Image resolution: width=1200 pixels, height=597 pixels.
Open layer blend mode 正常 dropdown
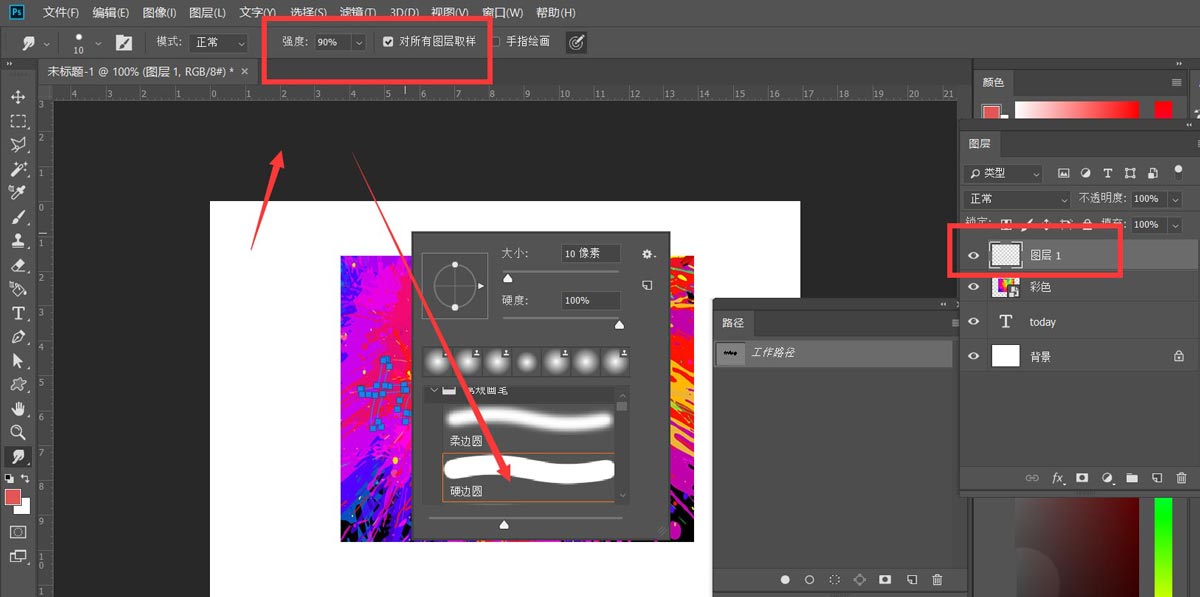(1017, 199)
